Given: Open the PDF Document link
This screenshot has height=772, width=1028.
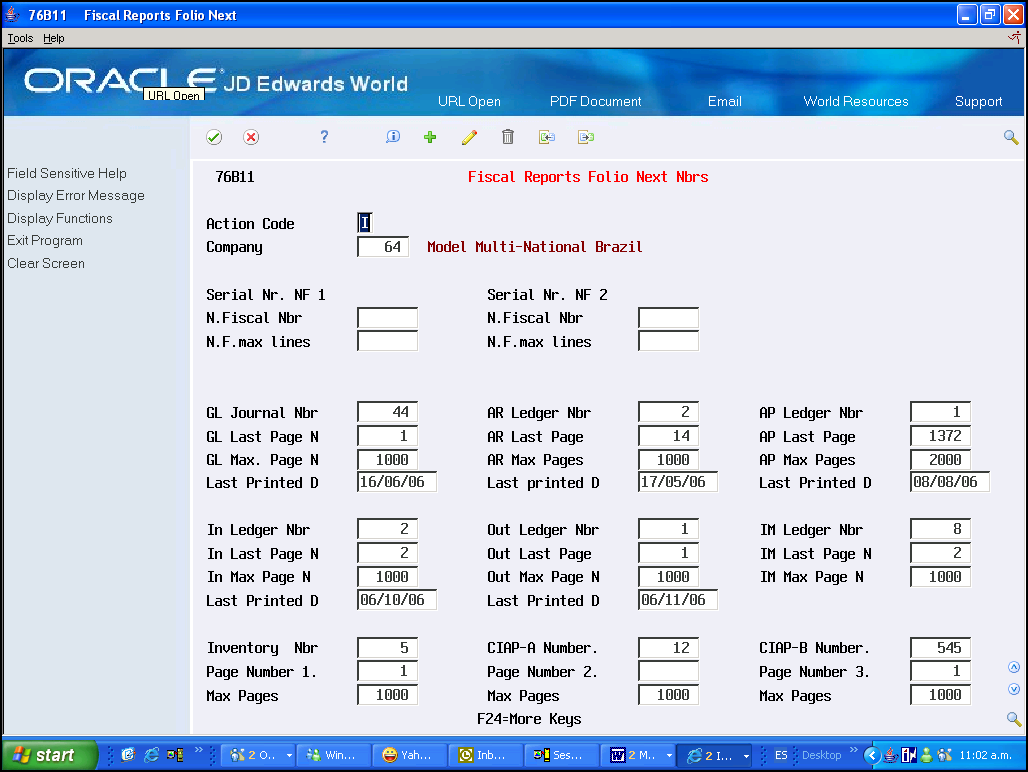Looking at the screenshot, I should point(595,102).
